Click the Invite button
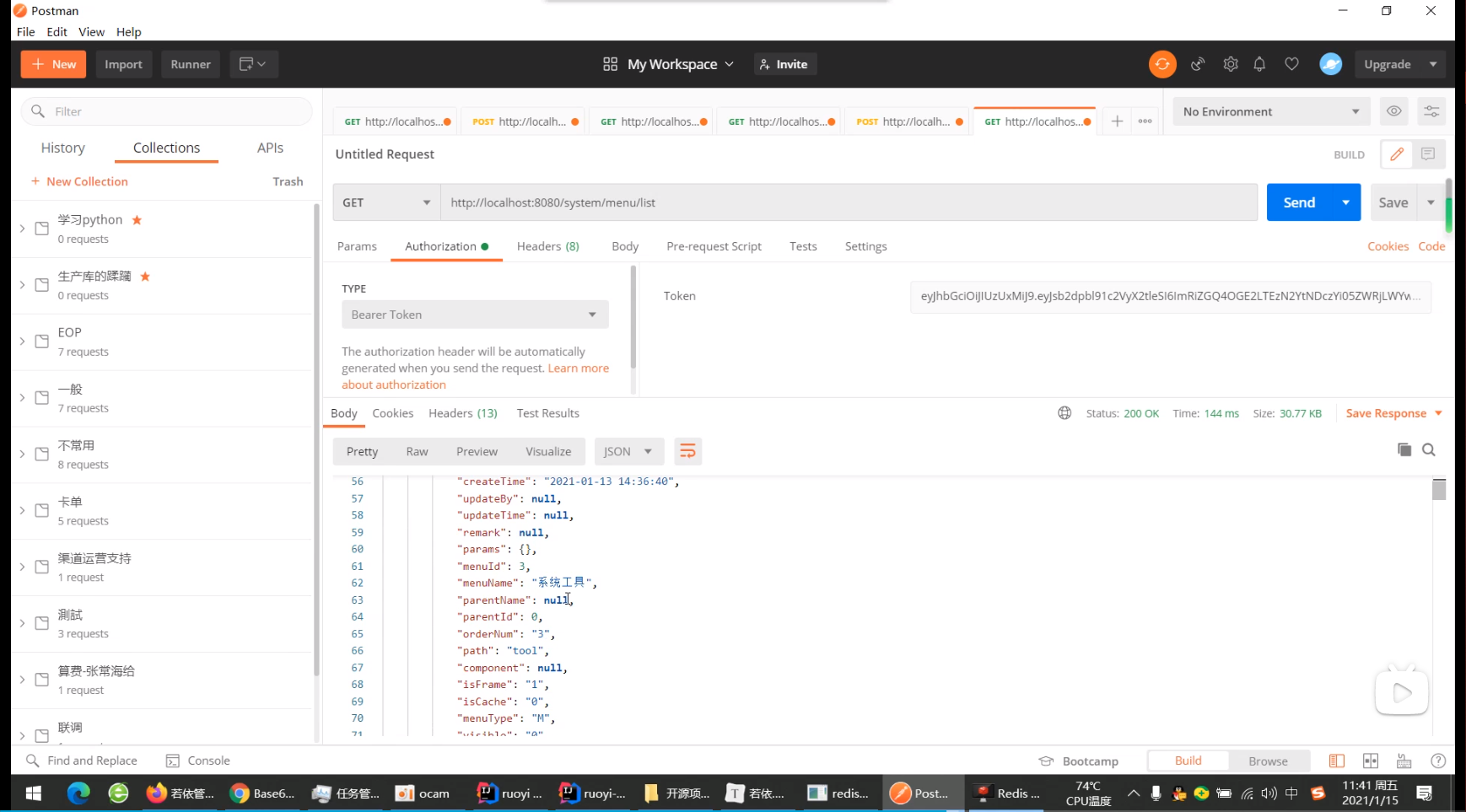 [784, 64]
